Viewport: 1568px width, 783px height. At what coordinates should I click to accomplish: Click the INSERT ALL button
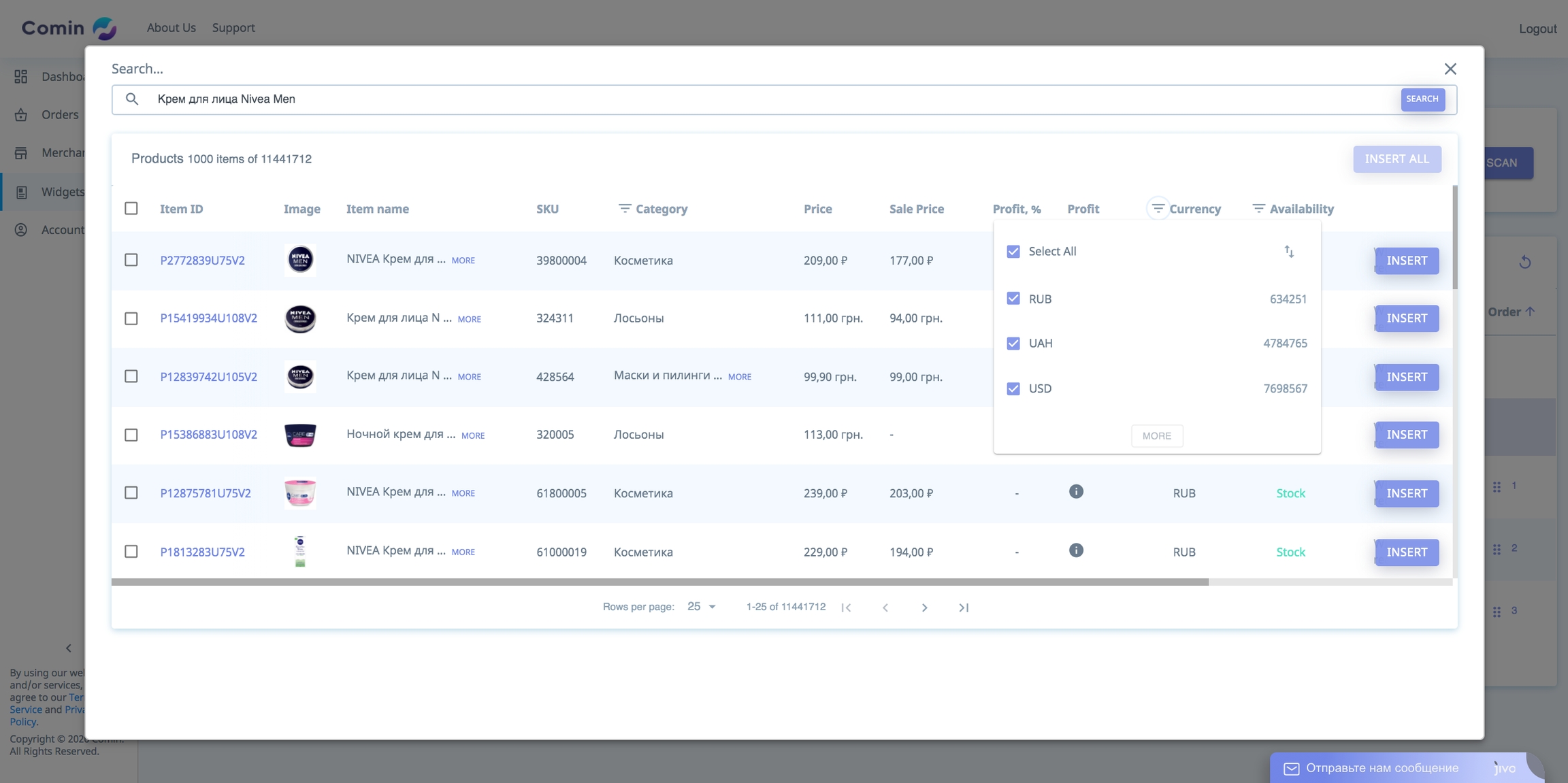pos(1396,159)
